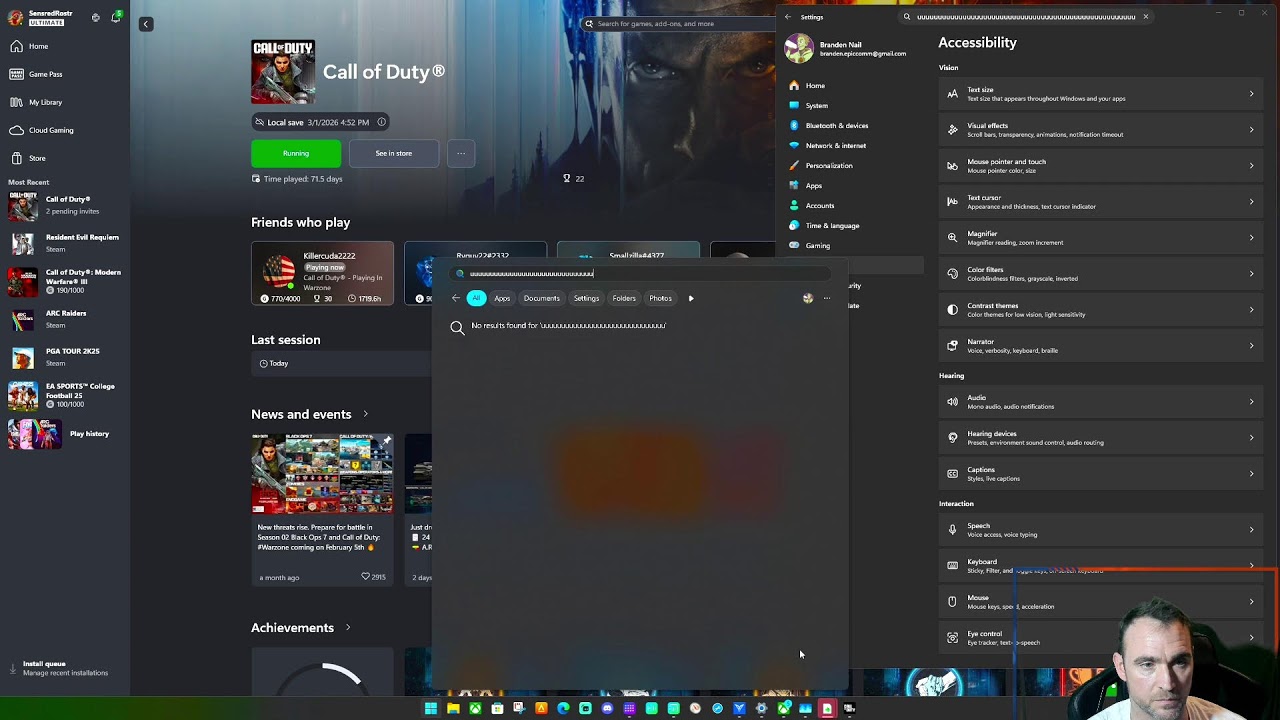
Task: Open Home in Xbox app sidebar
Action: (x=38, y=46)
